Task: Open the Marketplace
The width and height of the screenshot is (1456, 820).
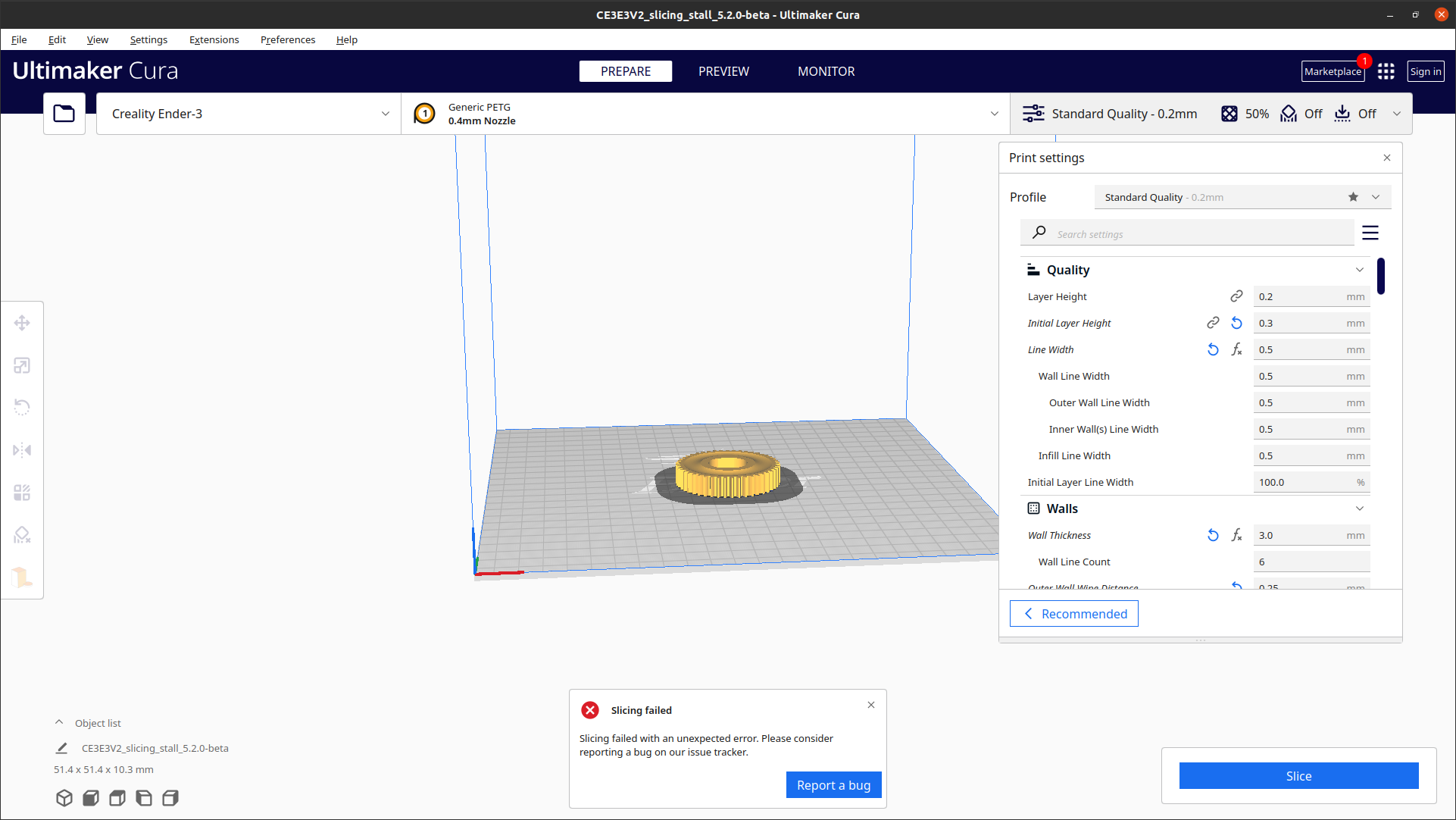Action: tap(1333, 71)
